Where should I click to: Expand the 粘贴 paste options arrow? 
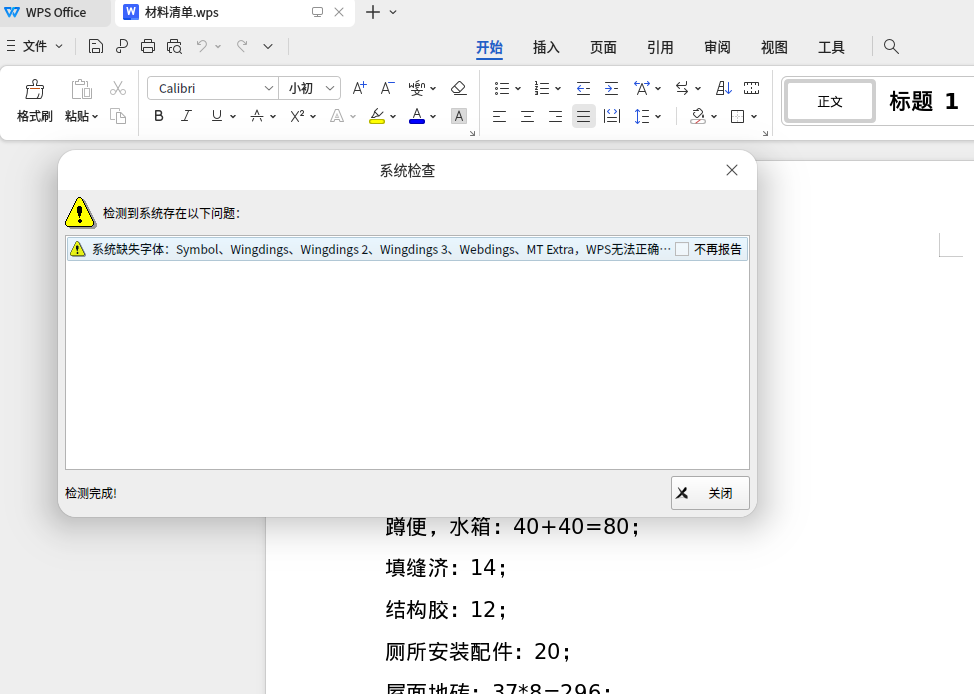click(x=95, y=116)
